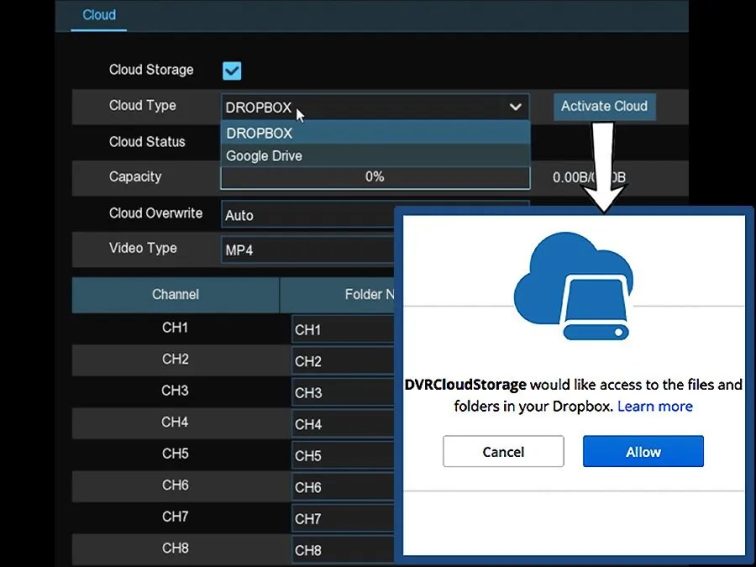This screenshot has width=756, height=567.
Task: Select the CH8 channel label
Action: click(x=175, y=548)
